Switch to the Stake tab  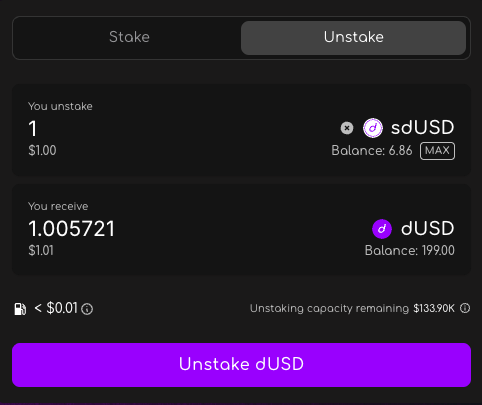[129, 38]
